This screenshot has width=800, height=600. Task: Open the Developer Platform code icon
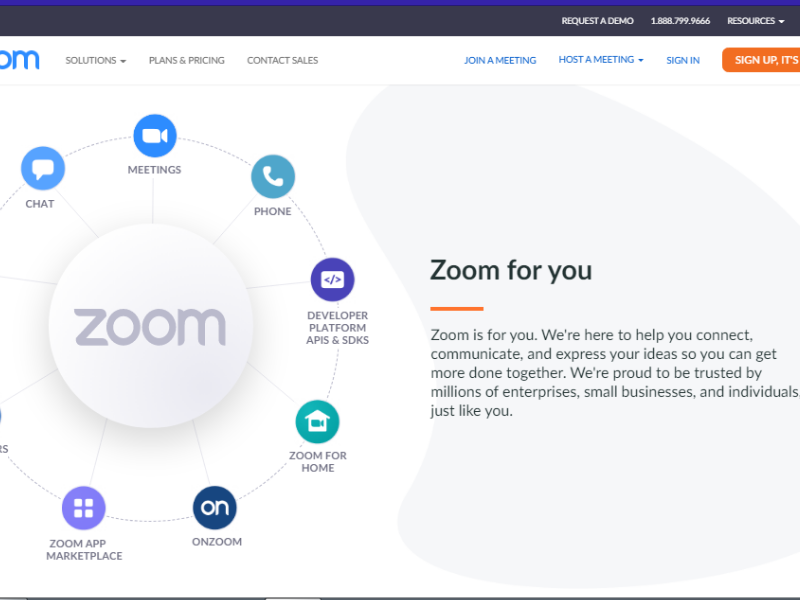(333, 280)
